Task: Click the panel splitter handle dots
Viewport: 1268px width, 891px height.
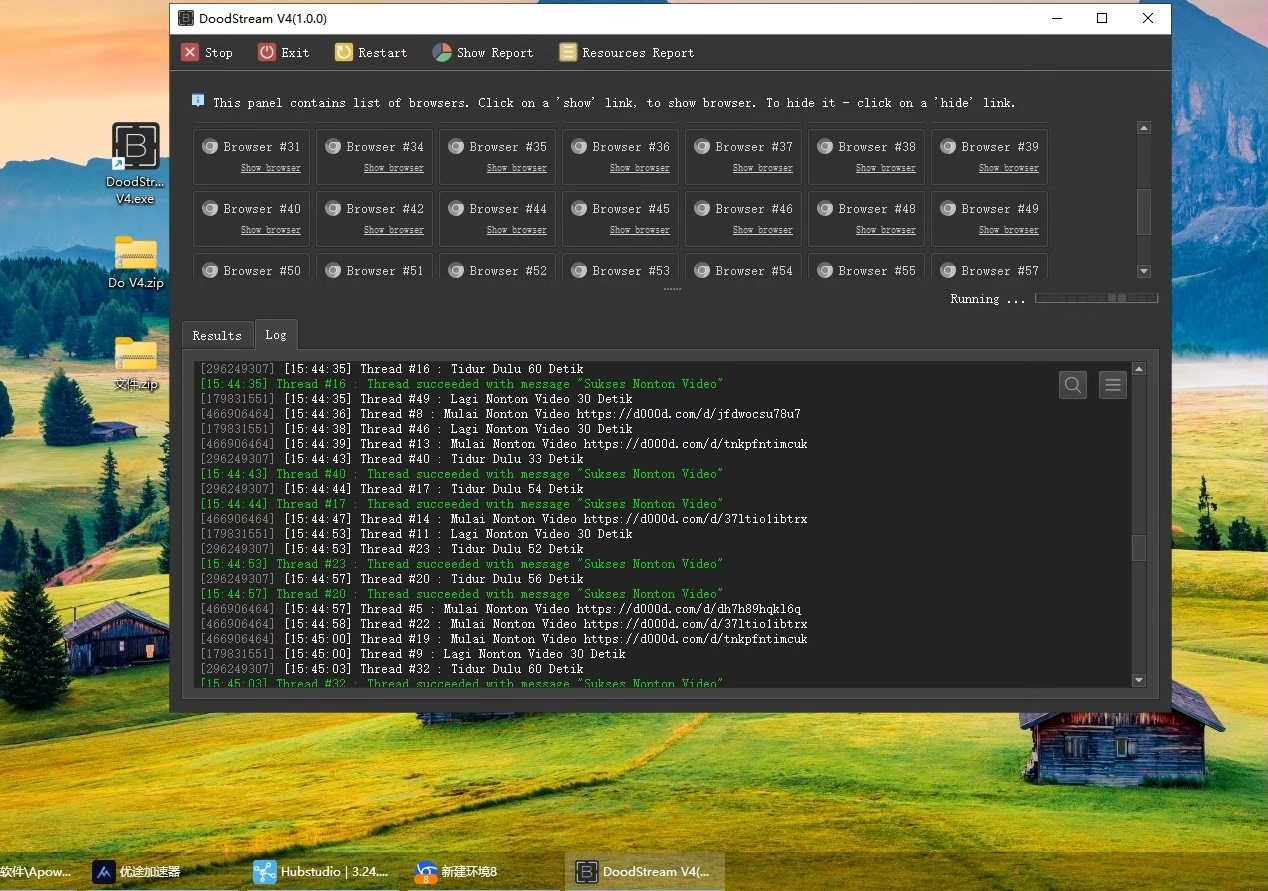Action: click(x=672, y=289)
